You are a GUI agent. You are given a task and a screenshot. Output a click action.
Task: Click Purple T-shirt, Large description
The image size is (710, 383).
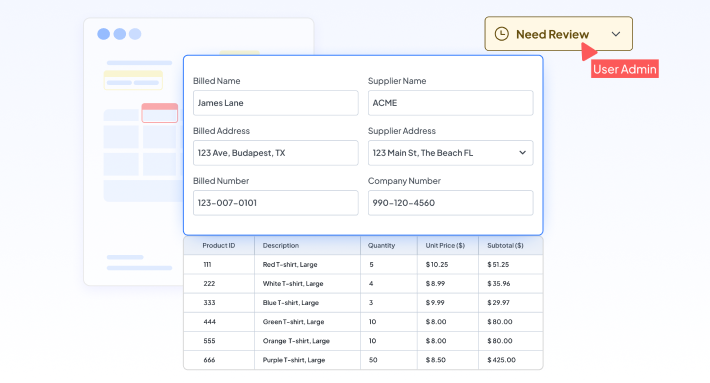point(294,360)
